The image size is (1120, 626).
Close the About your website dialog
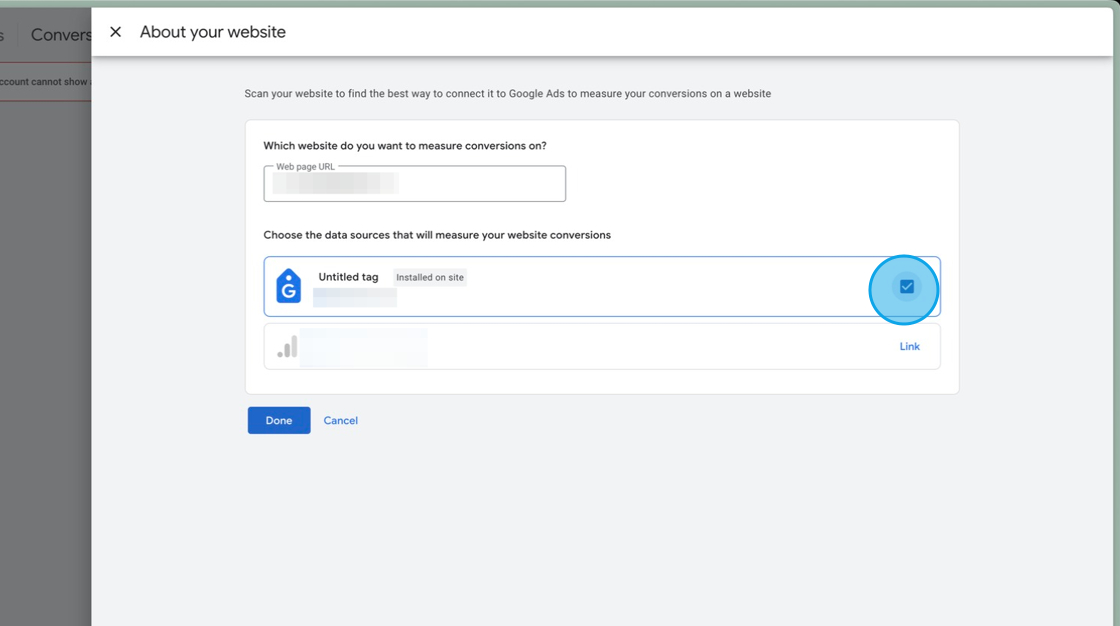(x=115, y=31)
